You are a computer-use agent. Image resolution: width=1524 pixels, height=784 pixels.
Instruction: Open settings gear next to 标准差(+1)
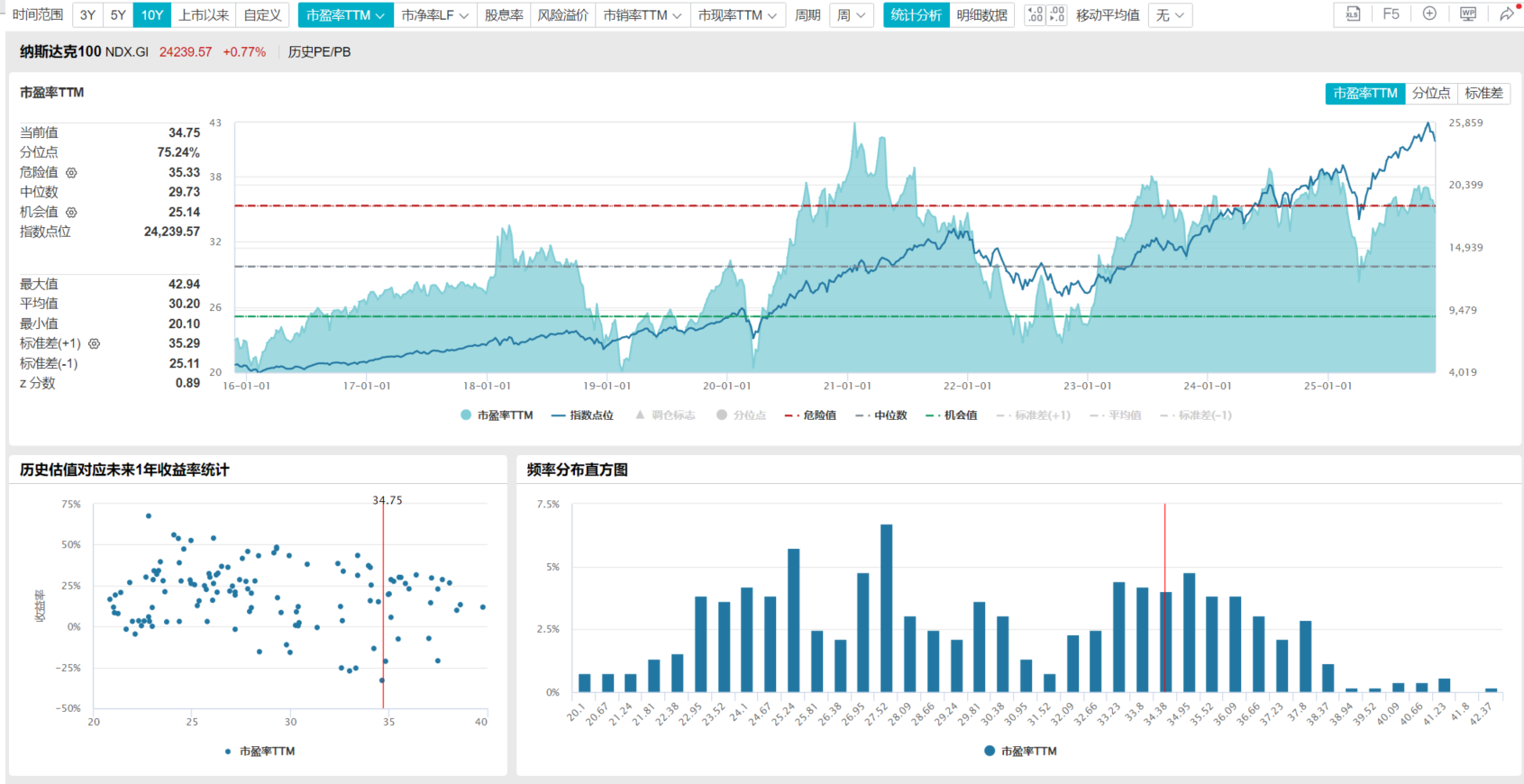pyautogui.click(x=94, y=343)
